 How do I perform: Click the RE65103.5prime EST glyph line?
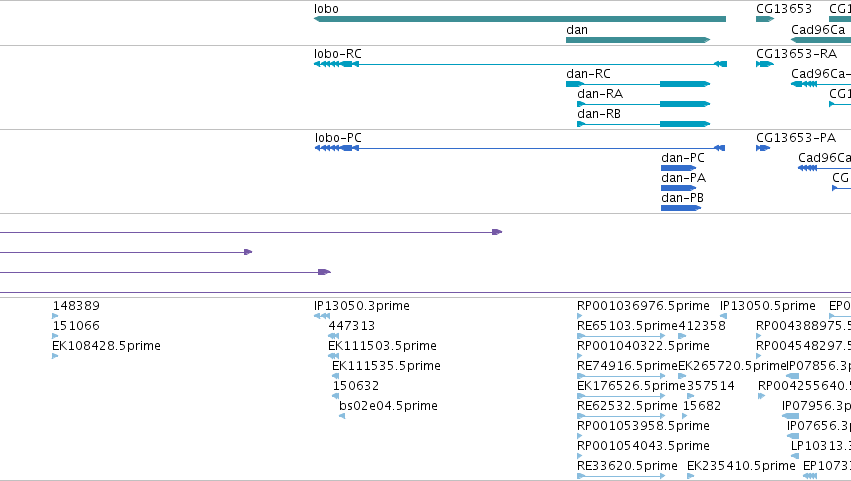coord(621,336)
